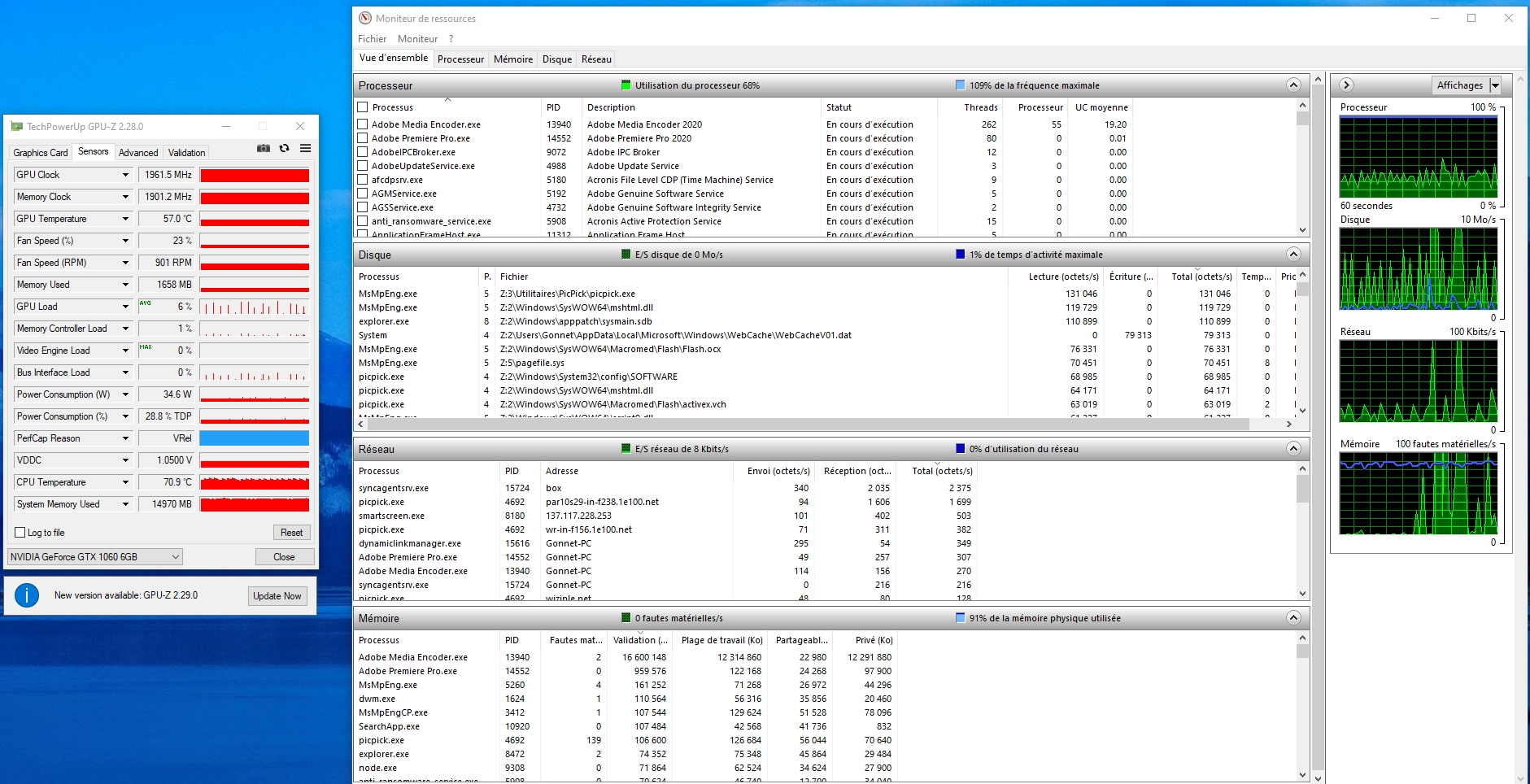The height and width of the screenshot is (784, 1530).
Task: Switch to the Mémoire tab
Action: click(513, 59)
